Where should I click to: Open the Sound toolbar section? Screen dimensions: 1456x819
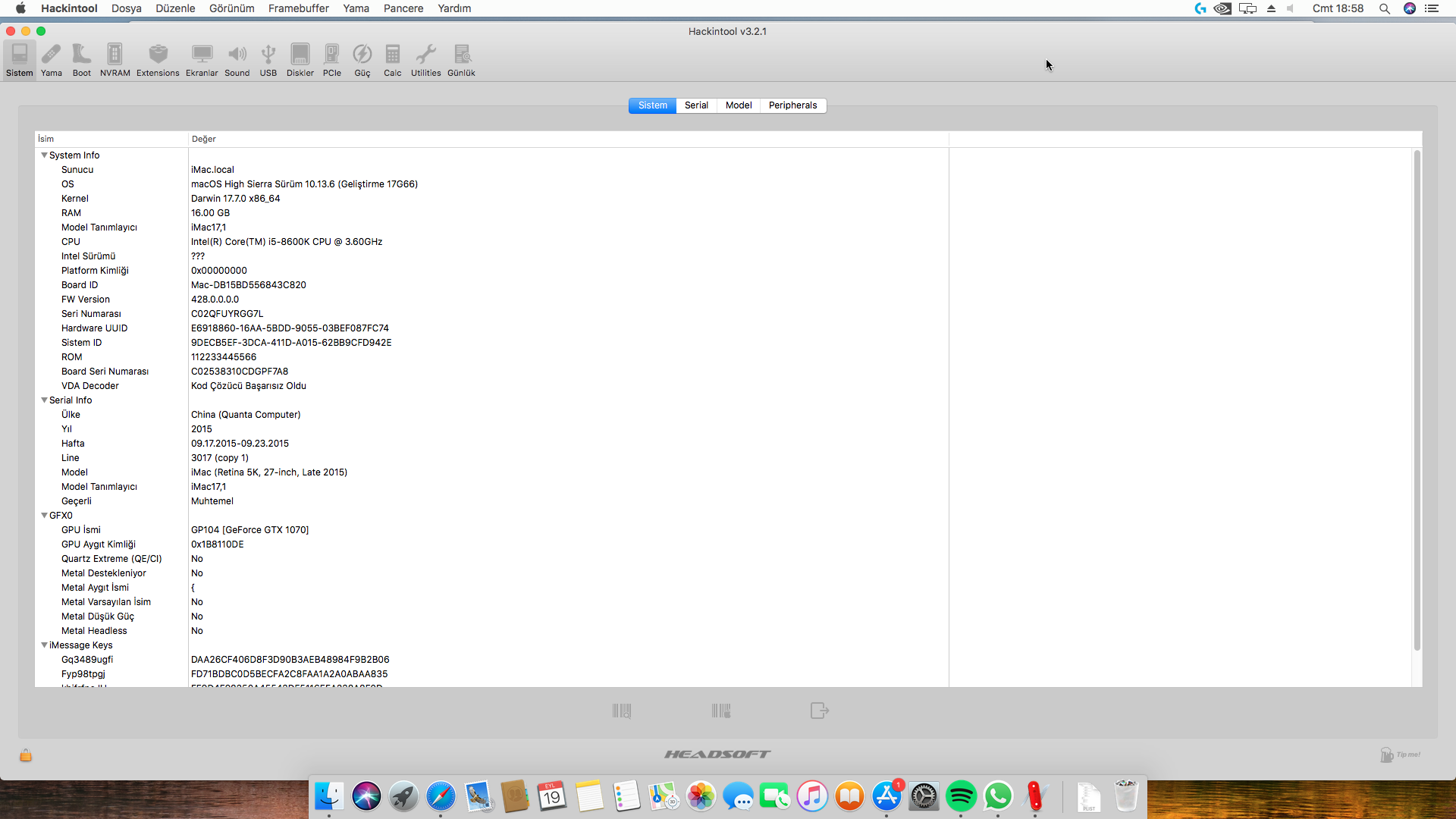pos(237,60)
